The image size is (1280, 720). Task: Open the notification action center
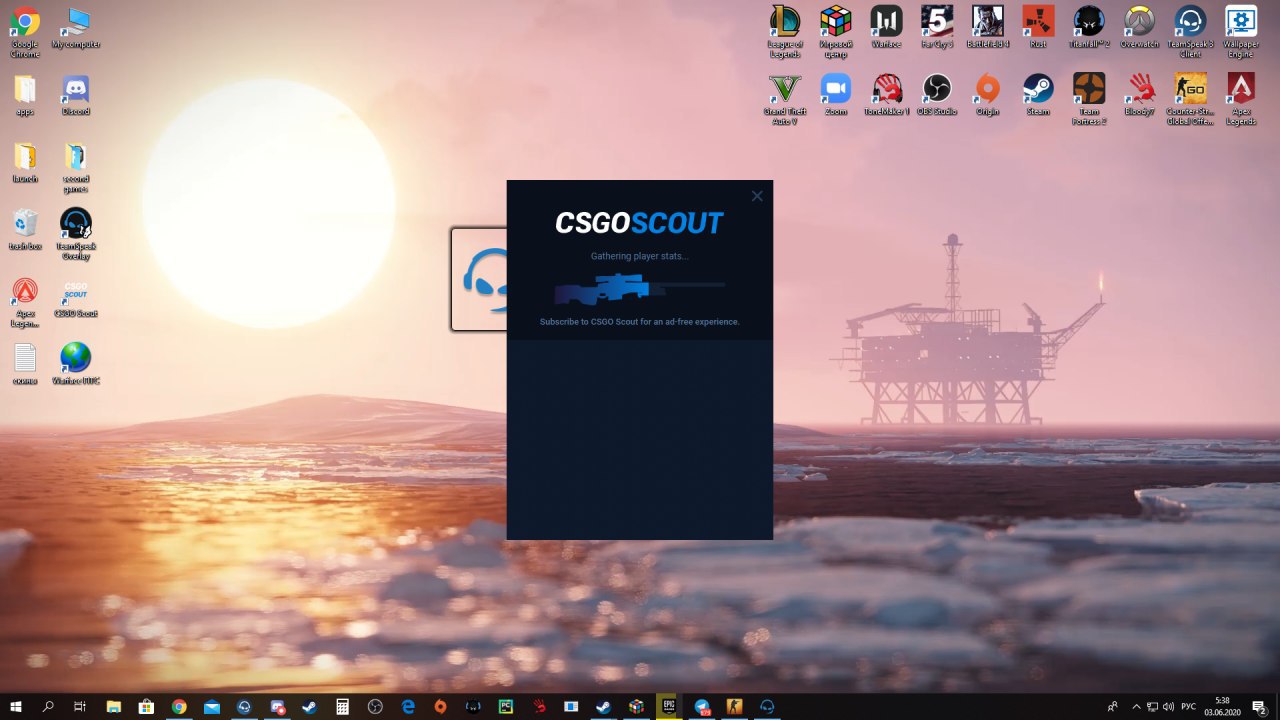(x=1260, y=706)
